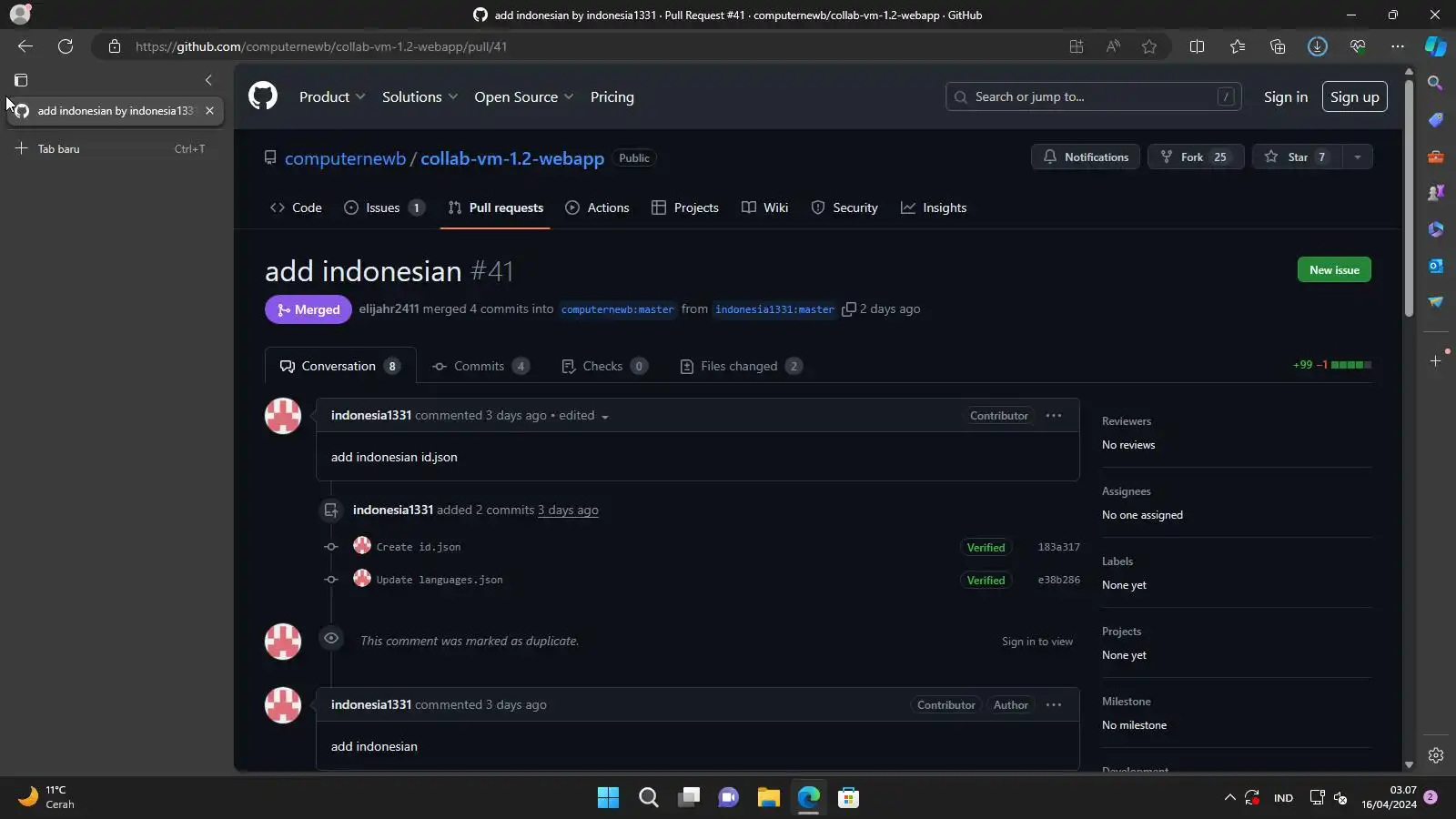The height and width of the screenshot is (819, 1456).
Task: Click the New issue button
Action: click(x=1334, y=269)
